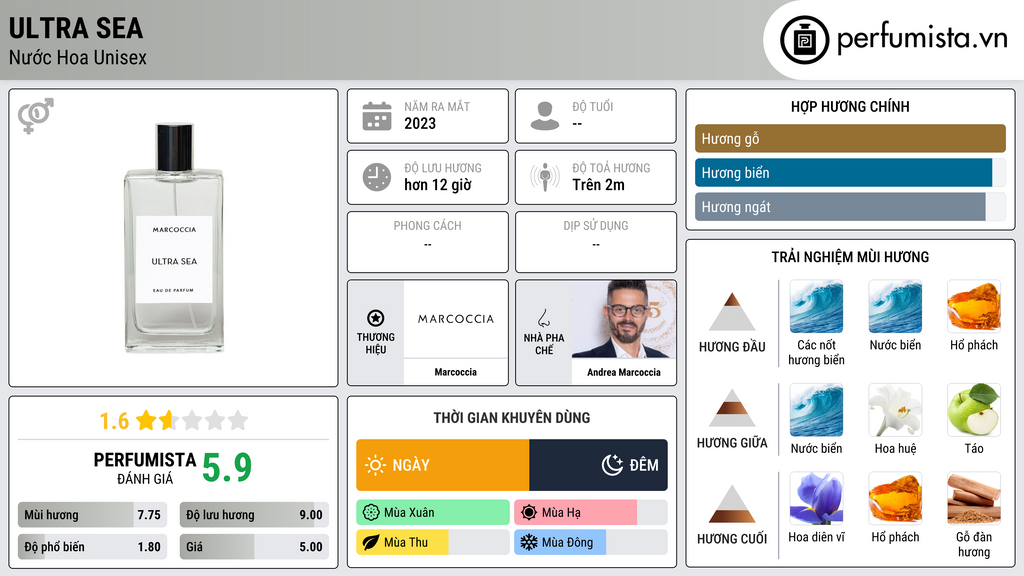This screenshot has width=1024, height=576.
Task: Click the Giá score bar
Action: pos(254,547)
